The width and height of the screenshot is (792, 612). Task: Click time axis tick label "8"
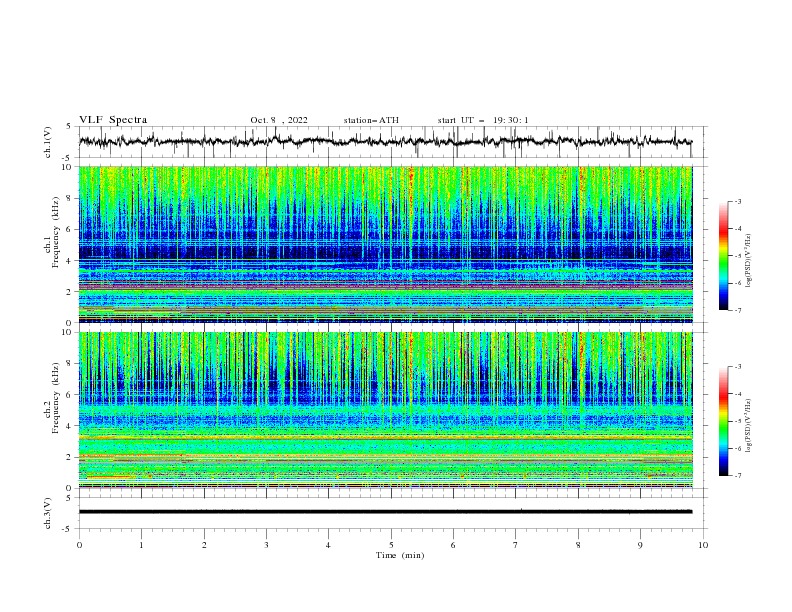pos(578,545)
